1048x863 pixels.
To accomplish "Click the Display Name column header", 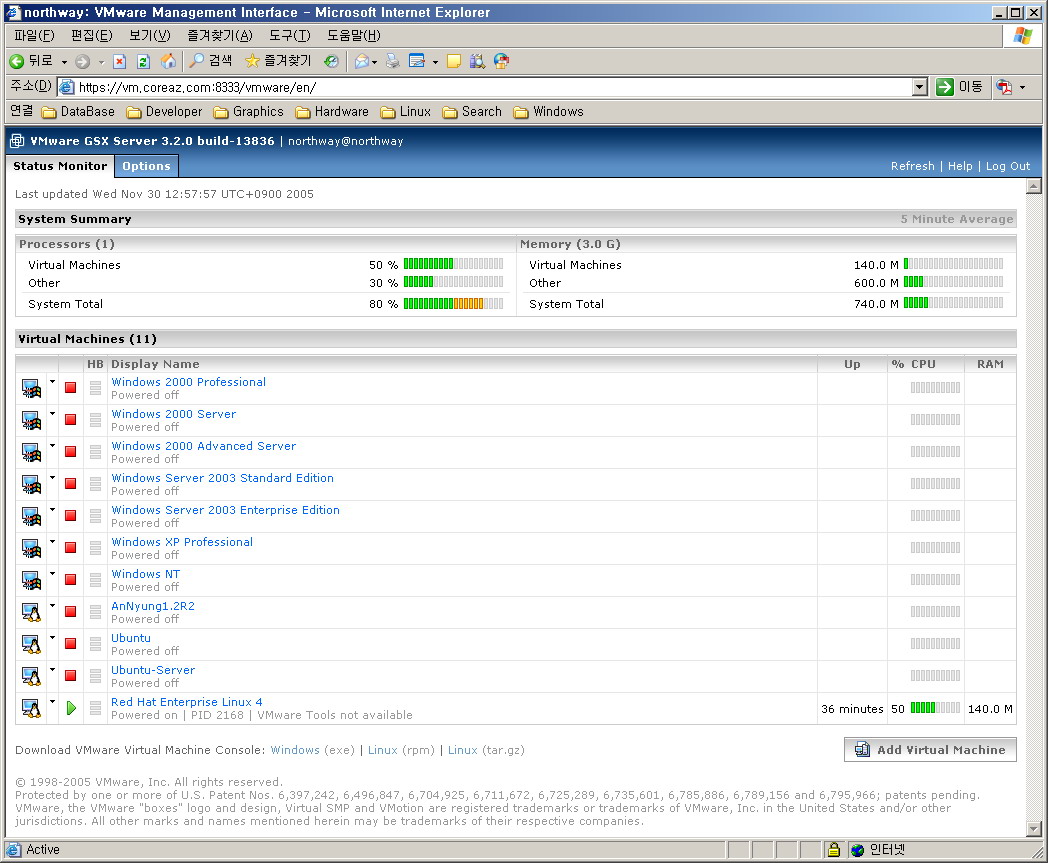I will pyautogui.click(x=155, y=364).
